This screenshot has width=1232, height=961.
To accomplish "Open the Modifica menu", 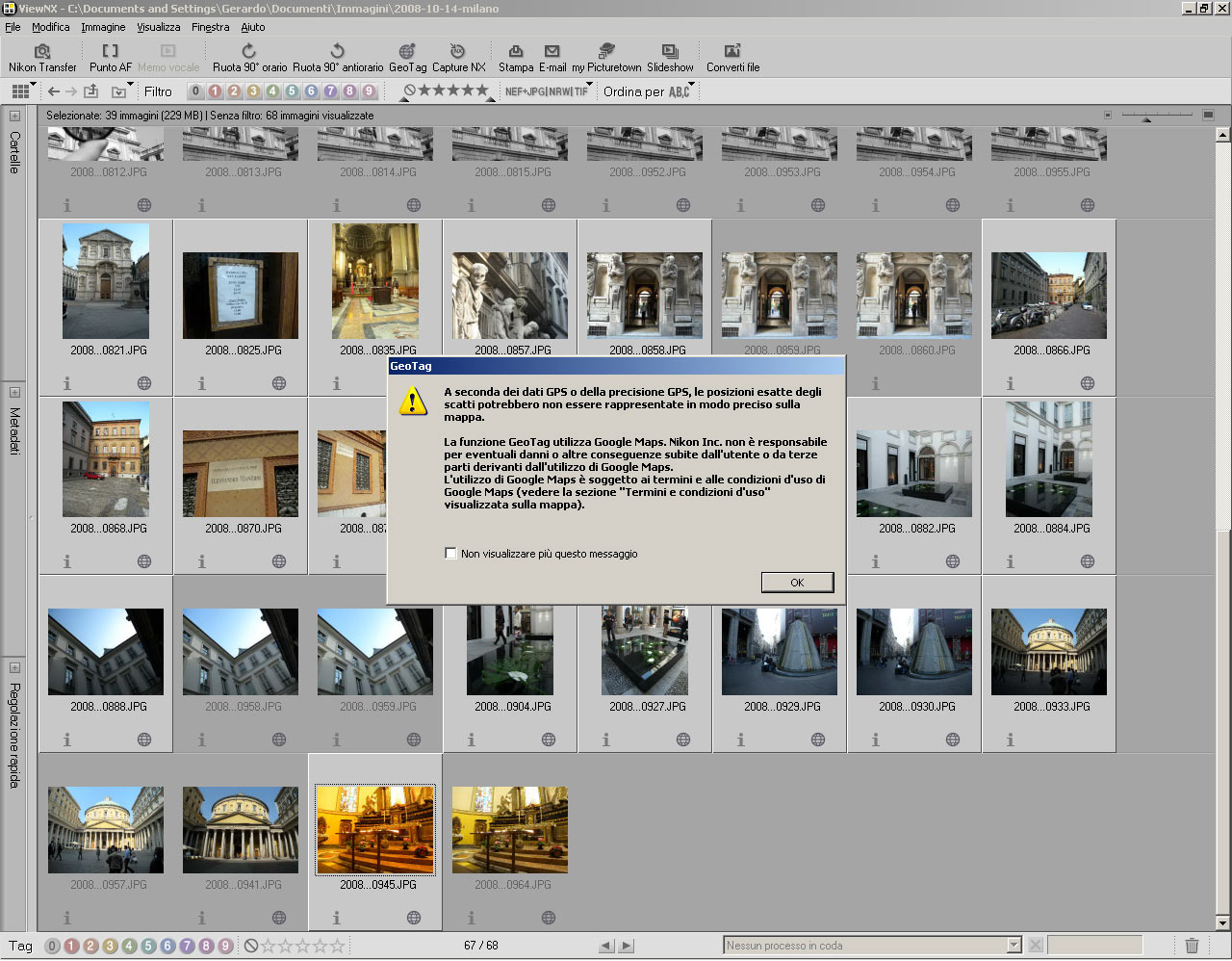I will (x=51, y=27).
